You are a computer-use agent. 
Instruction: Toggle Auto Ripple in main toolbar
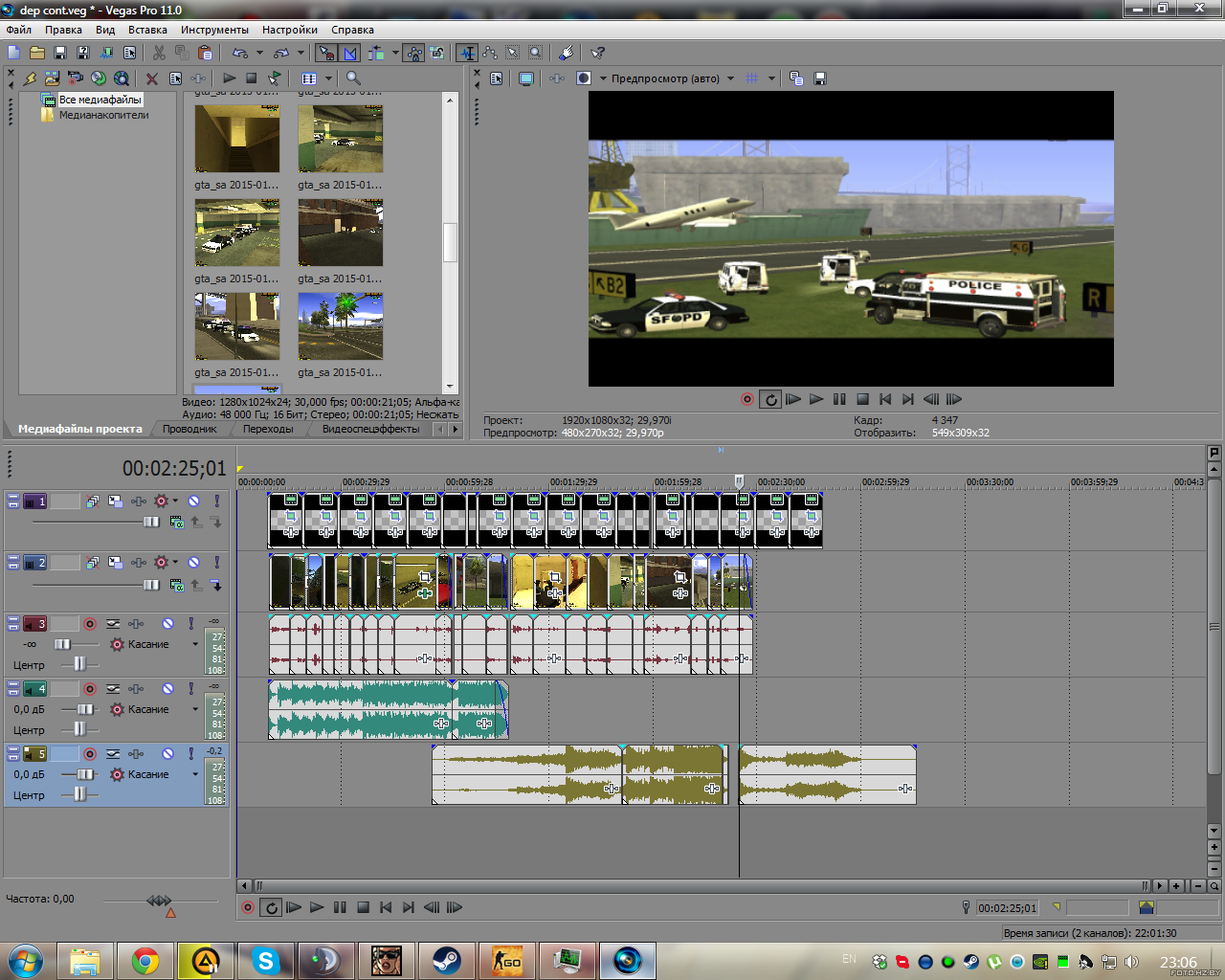point(376,53)
